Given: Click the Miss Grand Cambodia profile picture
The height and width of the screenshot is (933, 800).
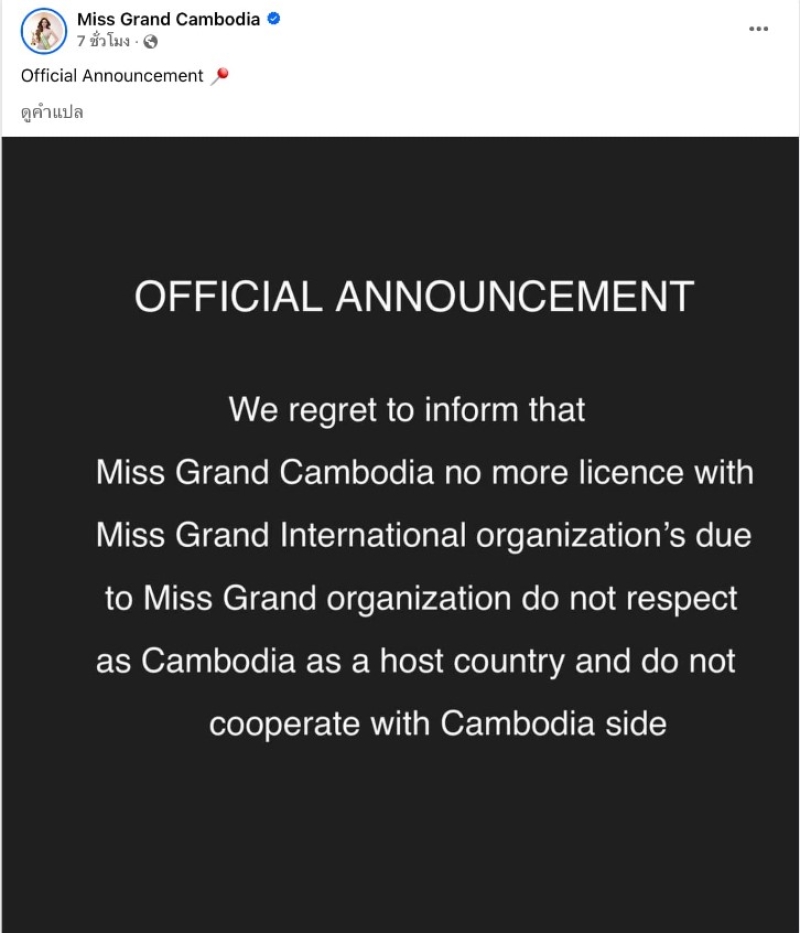Looking at the screenshot, I should (x=43, y=30).
